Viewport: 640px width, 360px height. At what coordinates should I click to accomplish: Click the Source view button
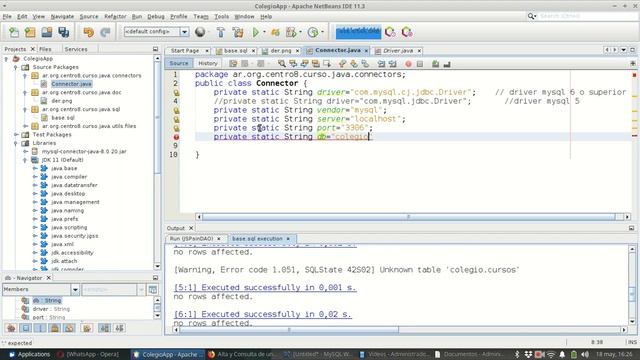[179, 63]
